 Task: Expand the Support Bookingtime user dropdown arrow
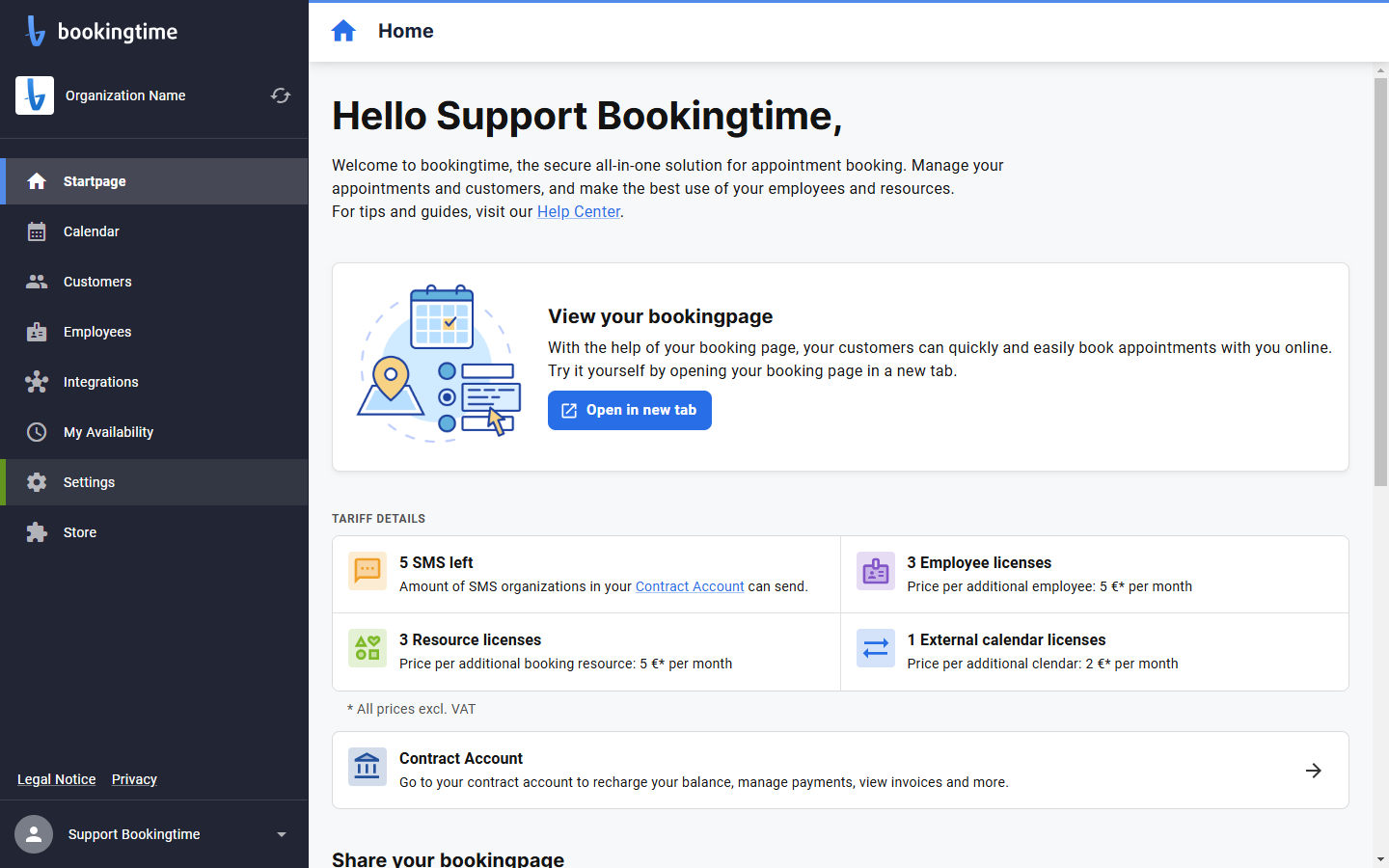tap(282, 834)
